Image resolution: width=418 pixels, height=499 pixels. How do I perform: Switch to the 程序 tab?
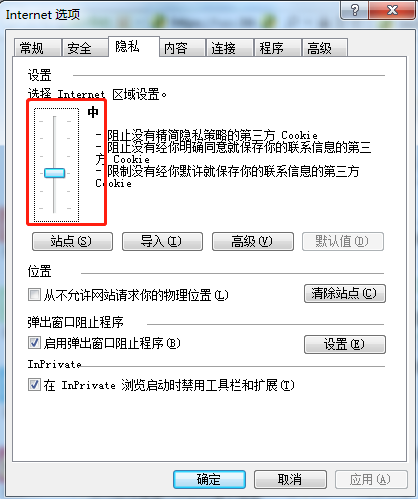[278, 48]
